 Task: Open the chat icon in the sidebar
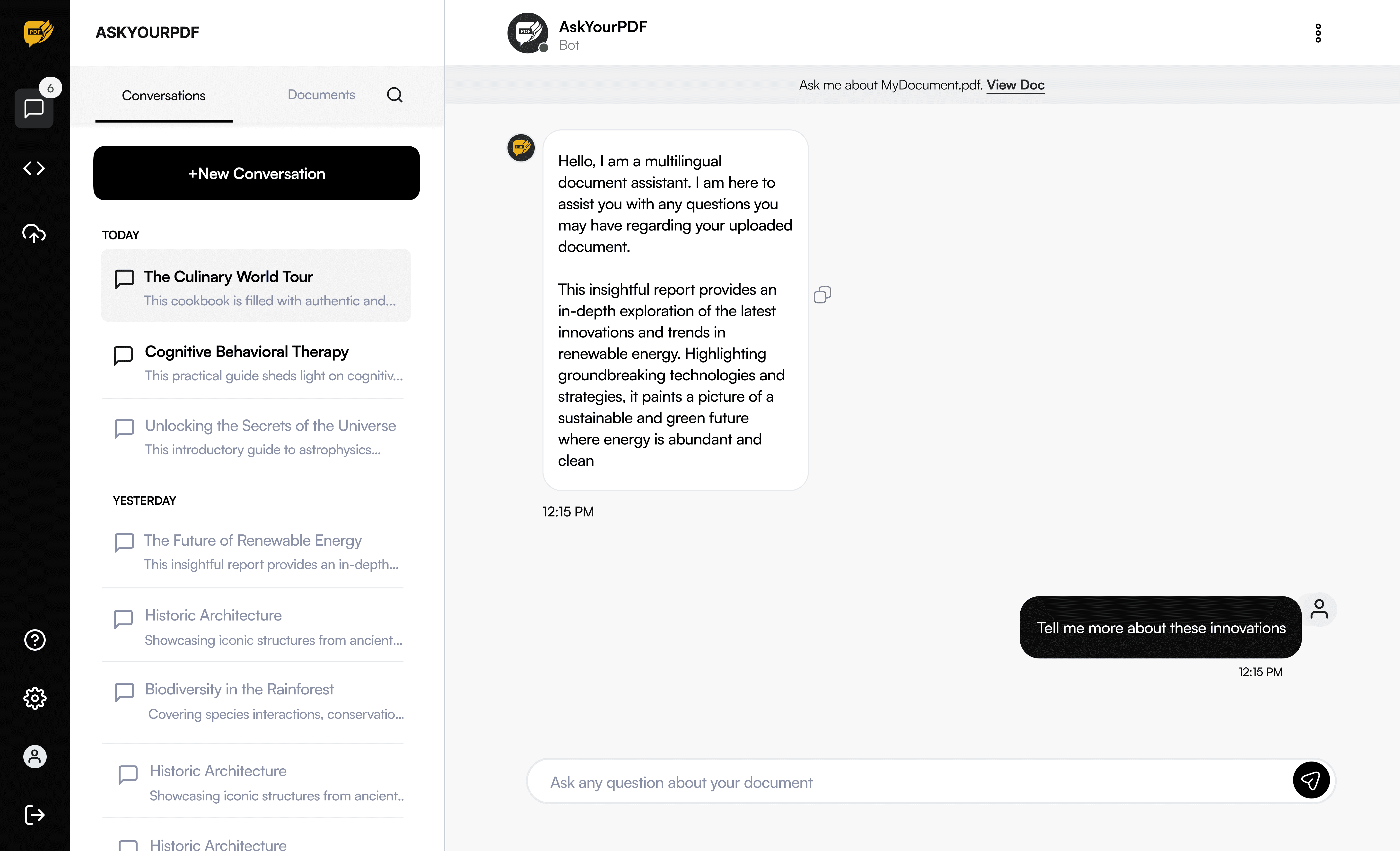tap(34, 108)
